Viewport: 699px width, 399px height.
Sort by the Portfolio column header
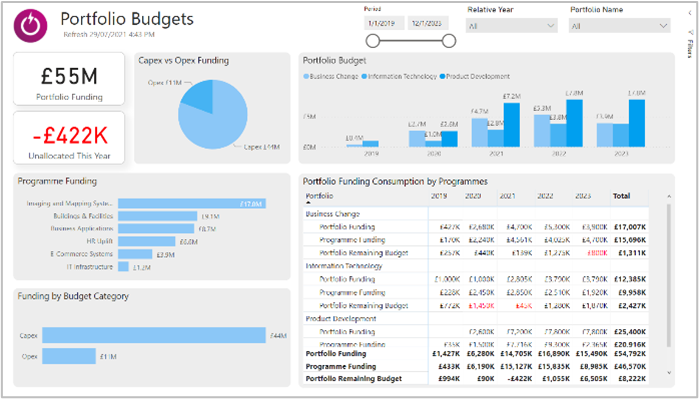(x=319, y=196)
